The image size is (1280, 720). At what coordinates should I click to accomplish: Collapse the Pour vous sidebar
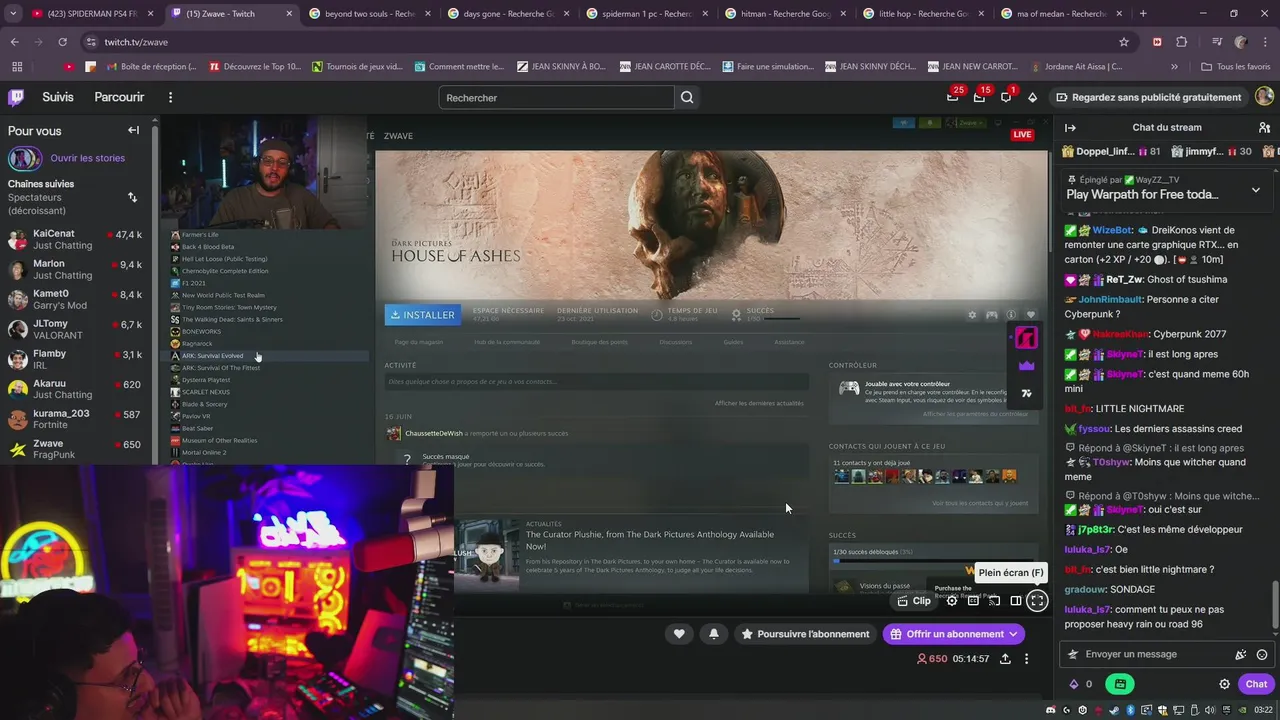click(x=133, y=130)
